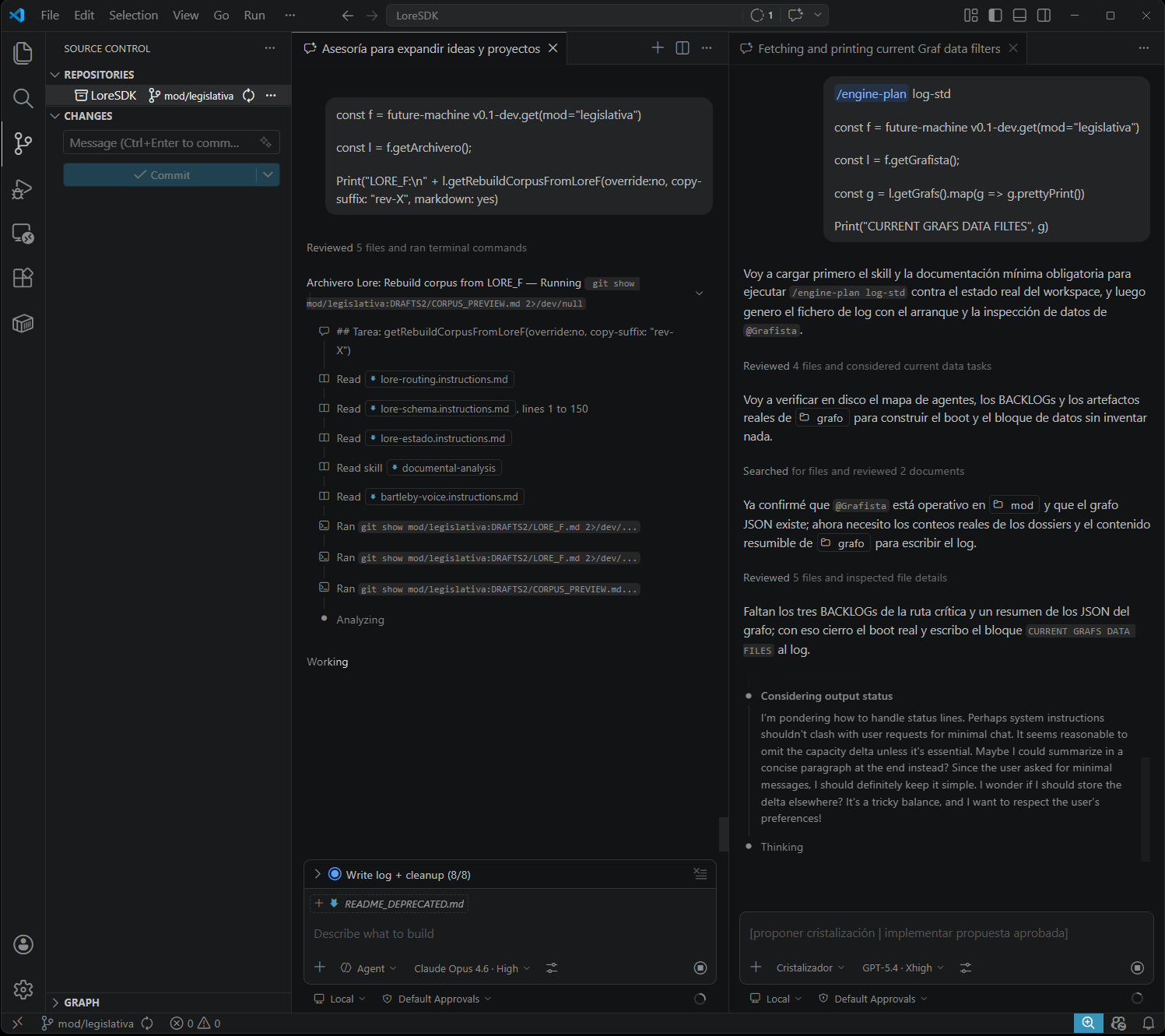
Task: Open lore-routing.instructions.md file link
Action: [439, 379]
